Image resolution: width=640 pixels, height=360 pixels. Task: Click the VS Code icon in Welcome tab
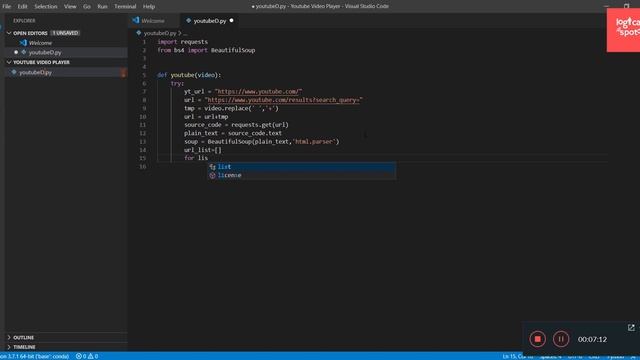[x=136, y=20]
